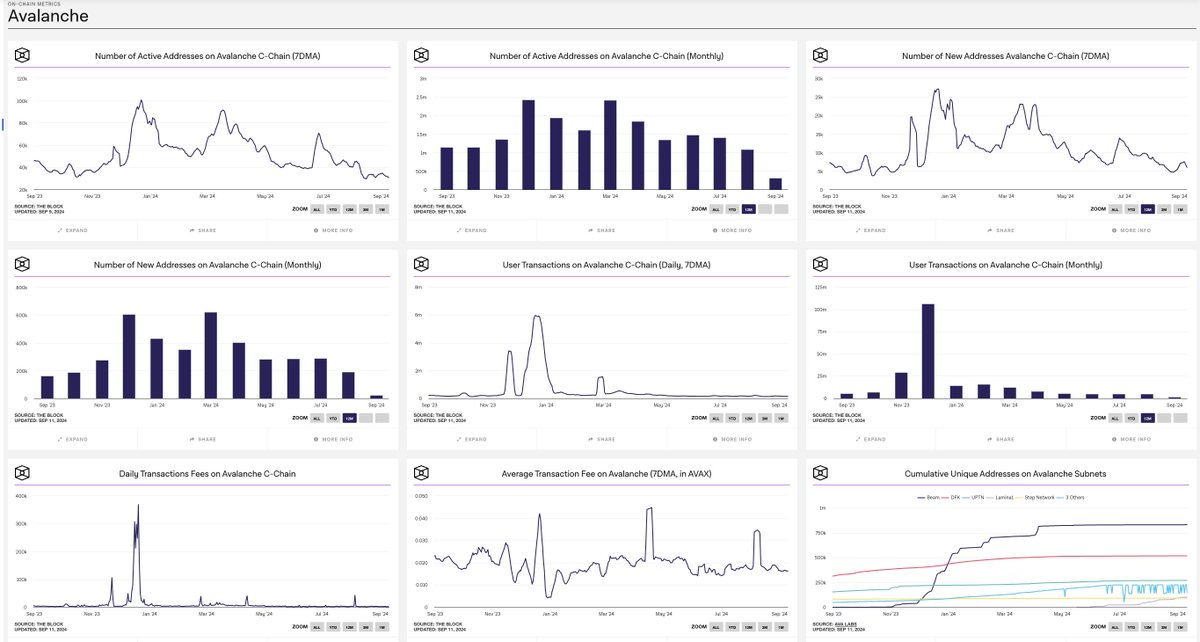The height and width of the screenshot is (642, 1200).
Task: Expand the New Addresses 7DMA chart
Action: tap(870, 230)
